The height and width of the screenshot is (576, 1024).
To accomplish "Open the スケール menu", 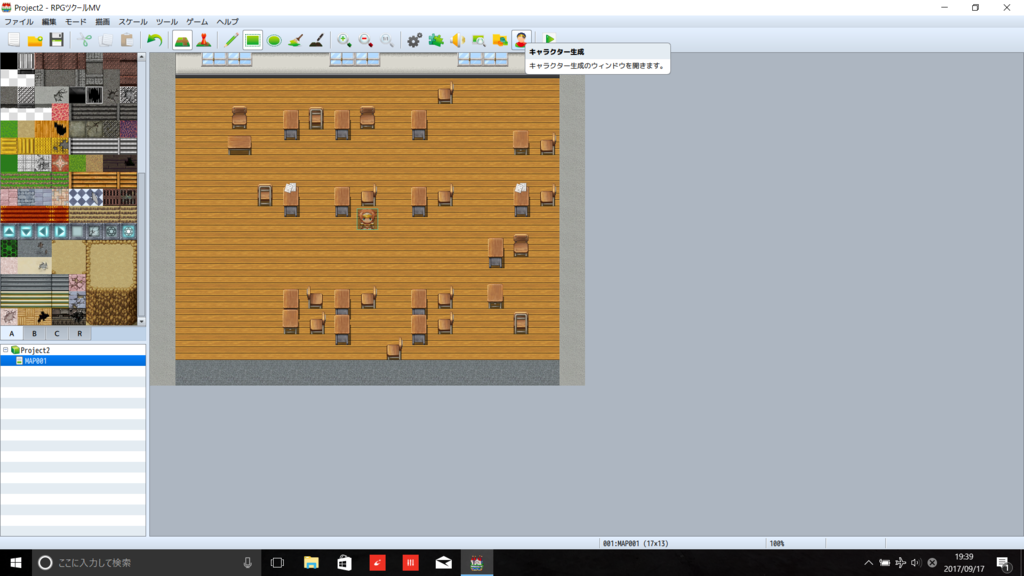I will (133, 22).
